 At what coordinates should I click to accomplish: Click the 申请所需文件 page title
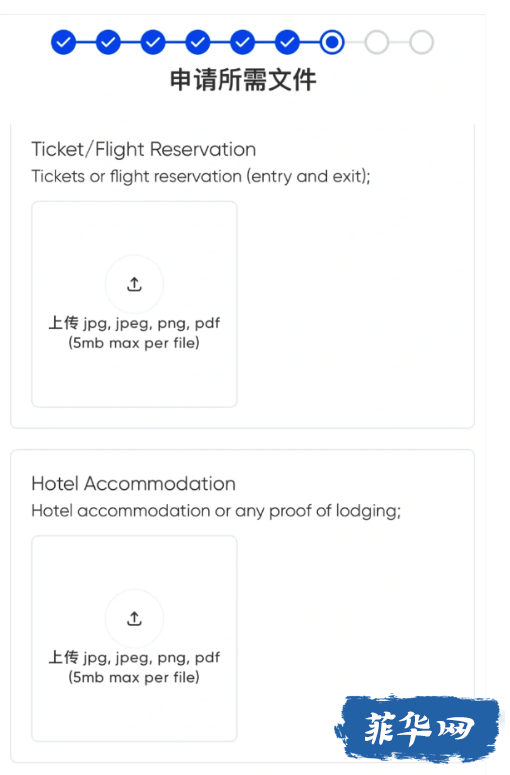243,80
